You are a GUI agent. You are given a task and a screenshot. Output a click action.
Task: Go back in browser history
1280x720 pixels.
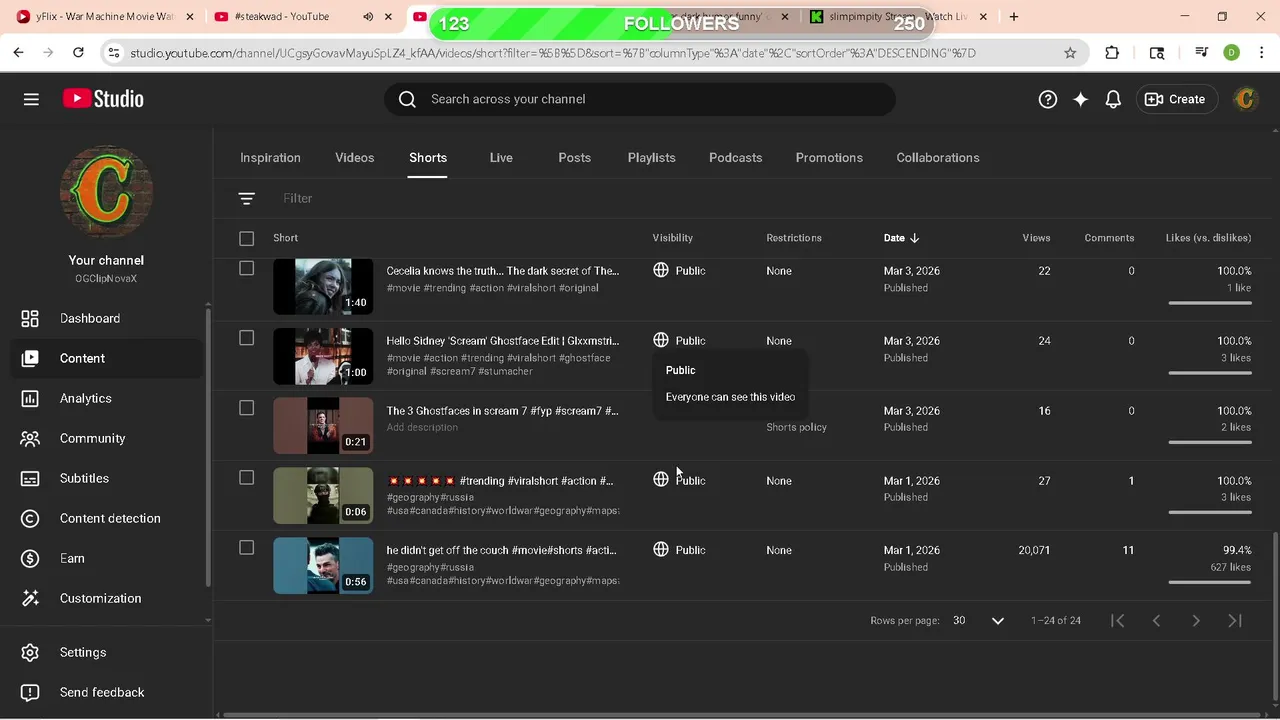coord(18,53)
